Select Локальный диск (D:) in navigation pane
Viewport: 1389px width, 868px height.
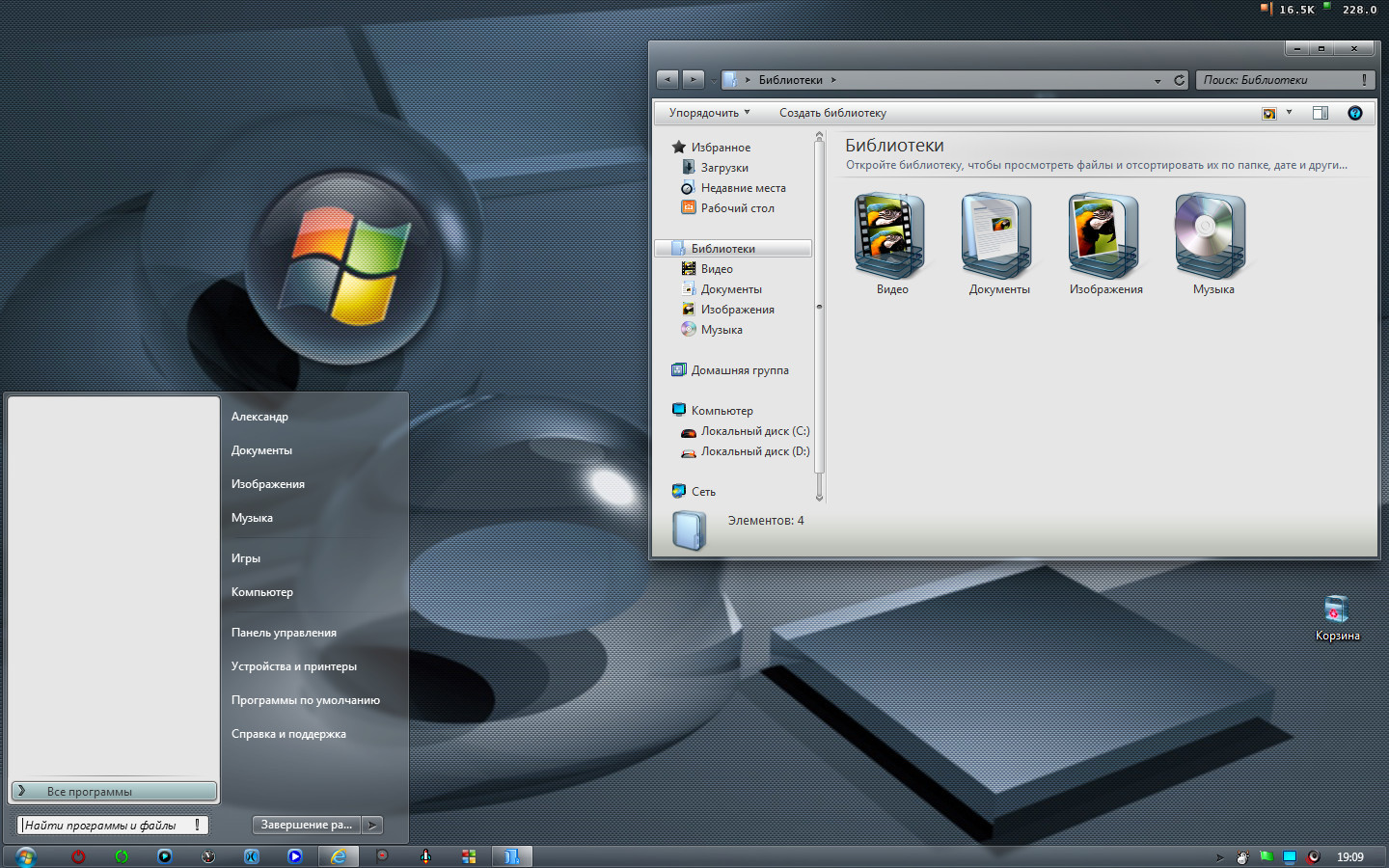pyautogui.click(x=746, y=451)
